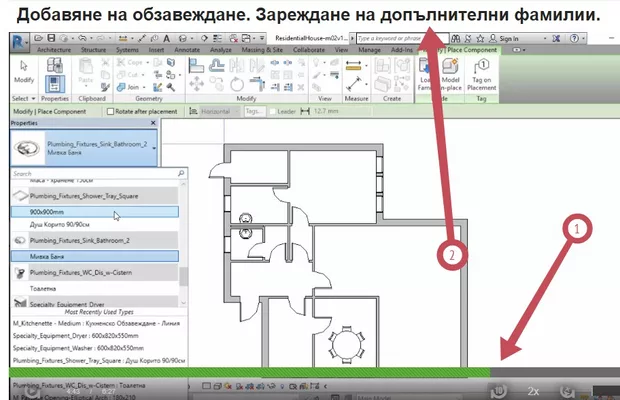Click the type list vertical scrollbar thumb
The image size is (620, 400).
tap(183, 276)
